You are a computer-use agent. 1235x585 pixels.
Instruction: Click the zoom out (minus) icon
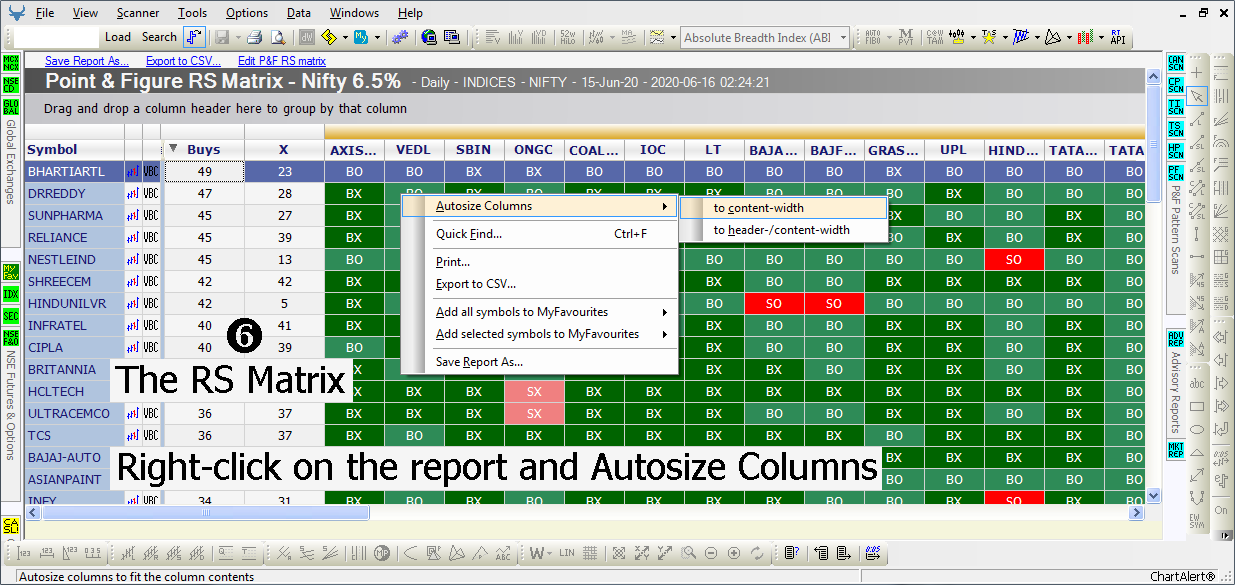pos(711,552)
